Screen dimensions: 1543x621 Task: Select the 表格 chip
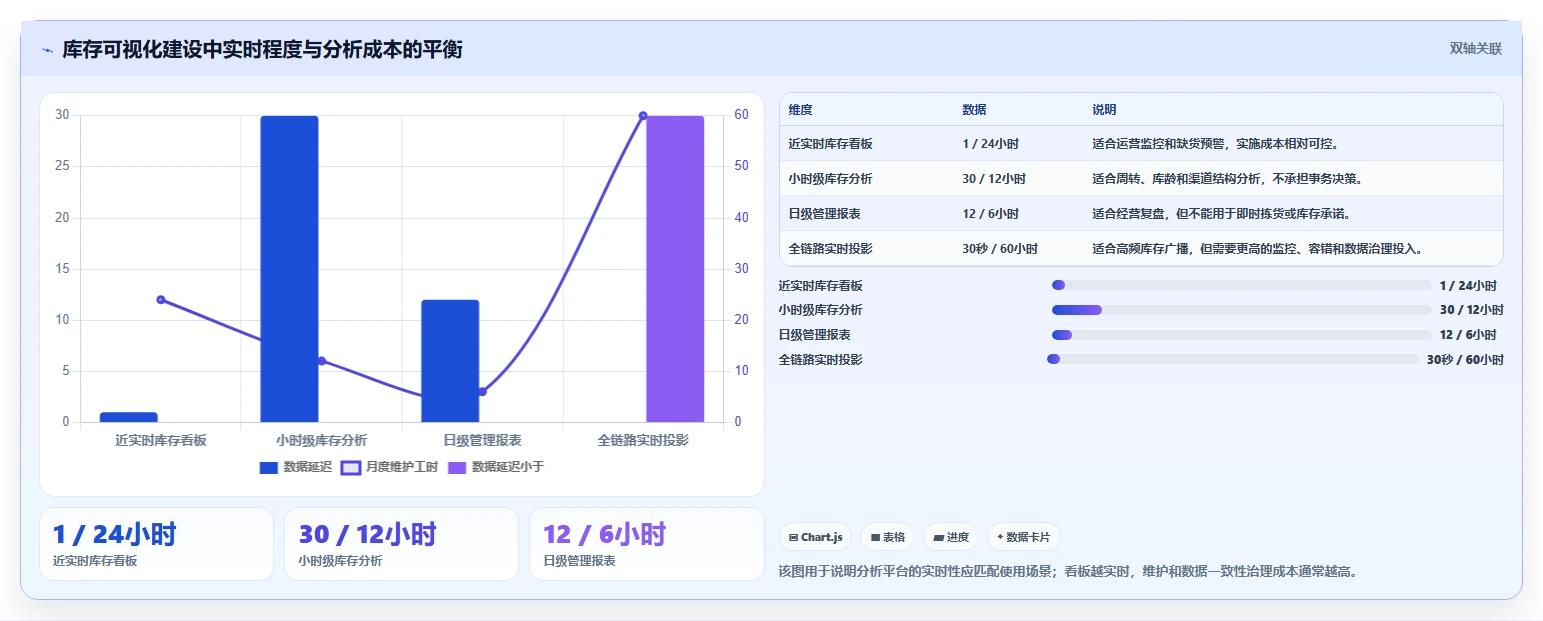click(887, 537)
